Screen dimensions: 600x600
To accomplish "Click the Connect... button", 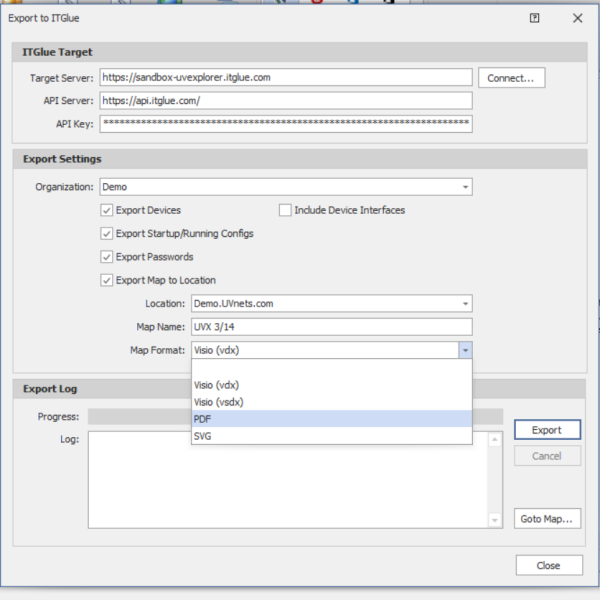I will 511,78.
